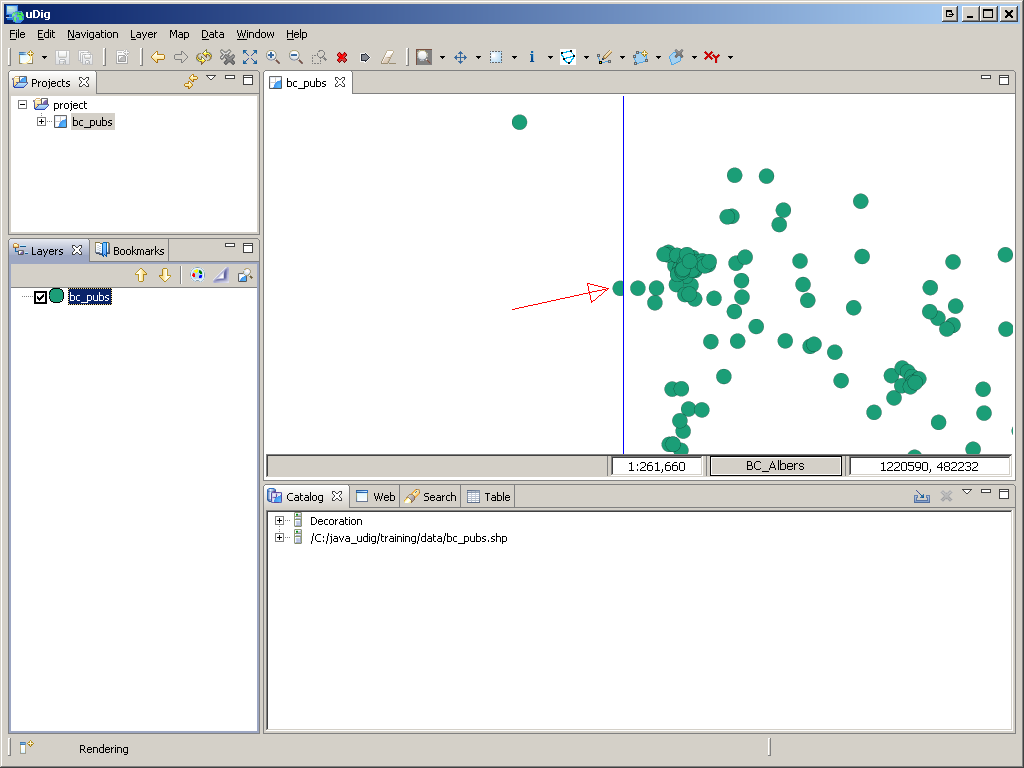Open the Navigation menu

click(92, 34)
